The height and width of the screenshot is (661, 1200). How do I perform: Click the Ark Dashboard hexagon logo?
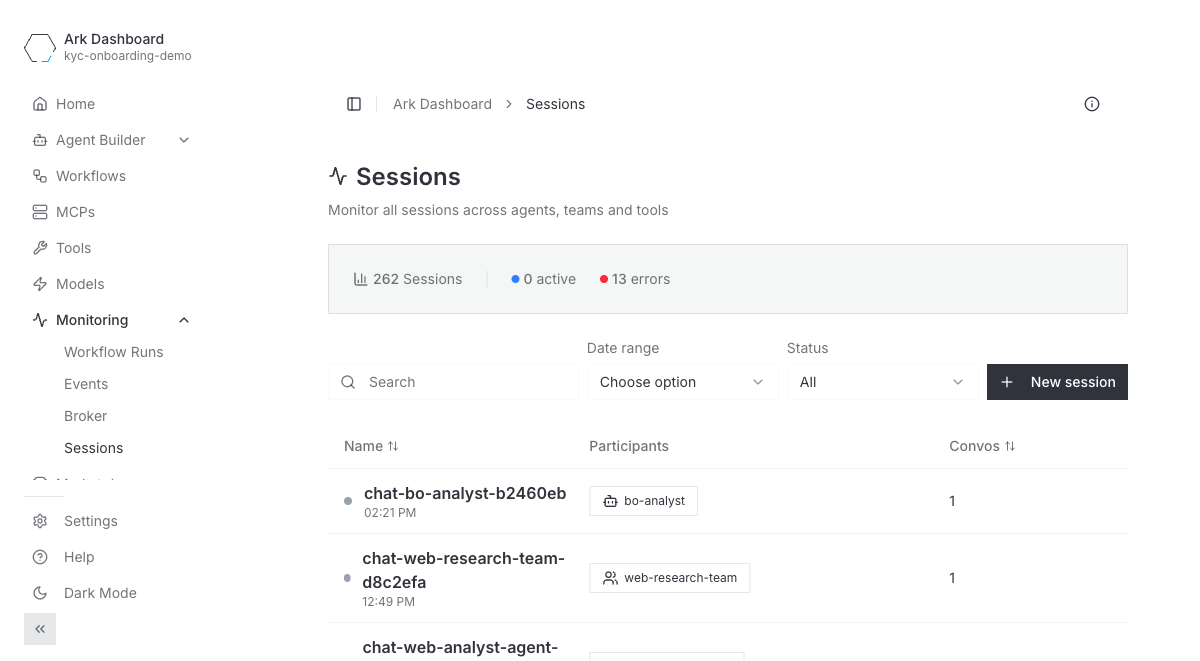pyautogui.click(x=40, y=47)
